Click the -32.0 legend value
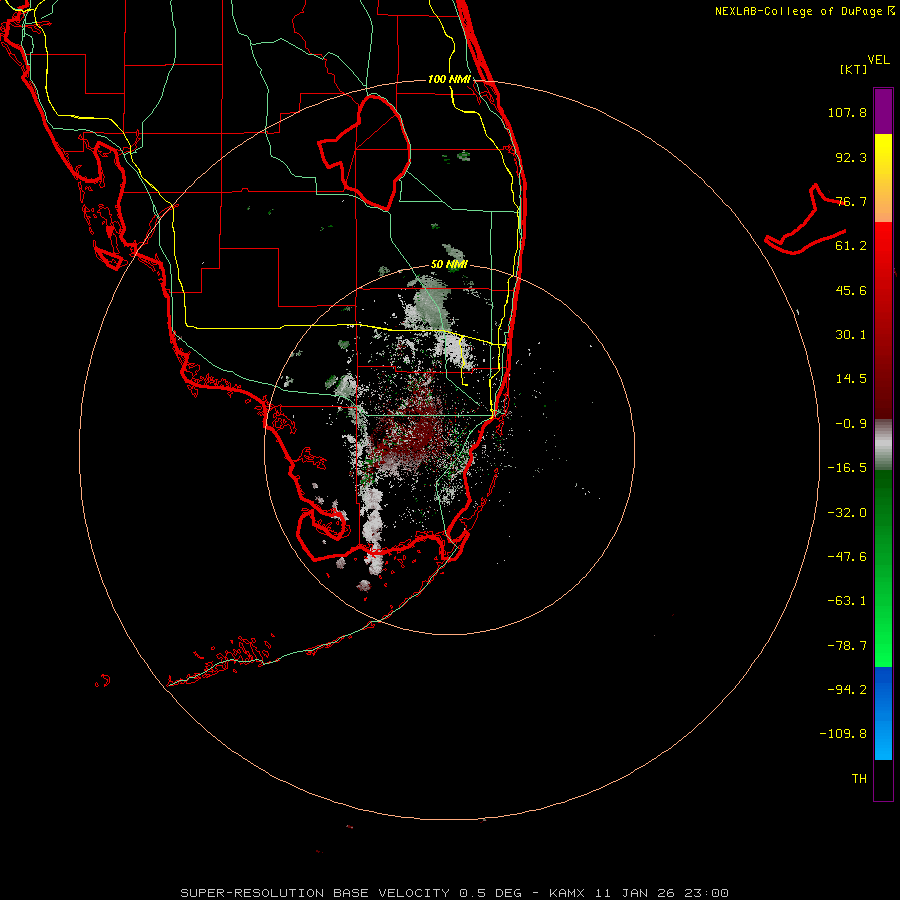Image resolution: width=900 pixels, height=900 pixels. pos(847,513)
